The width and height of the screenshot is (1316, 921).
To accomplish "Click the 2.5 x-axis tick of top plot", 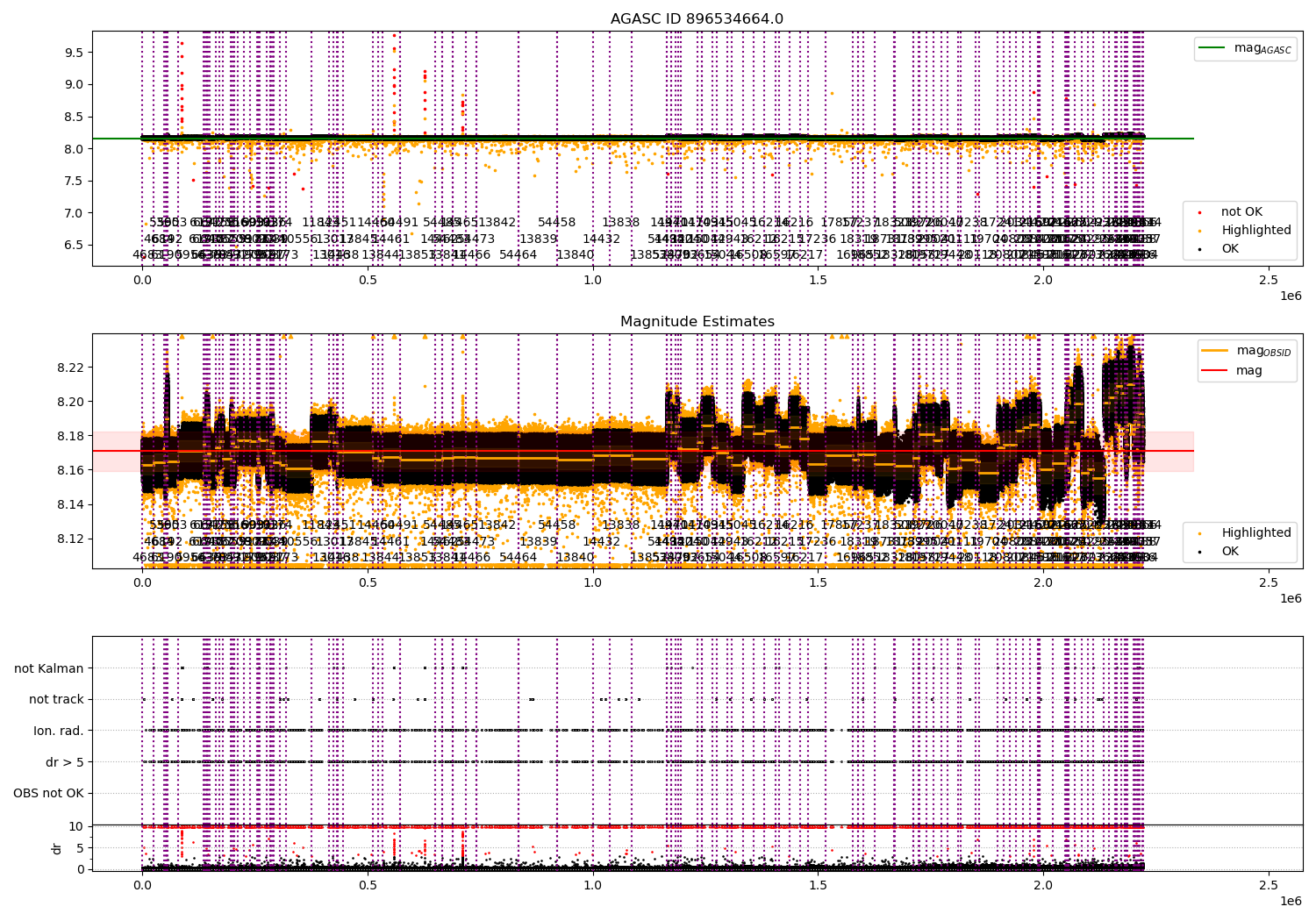I will 1269,280.
